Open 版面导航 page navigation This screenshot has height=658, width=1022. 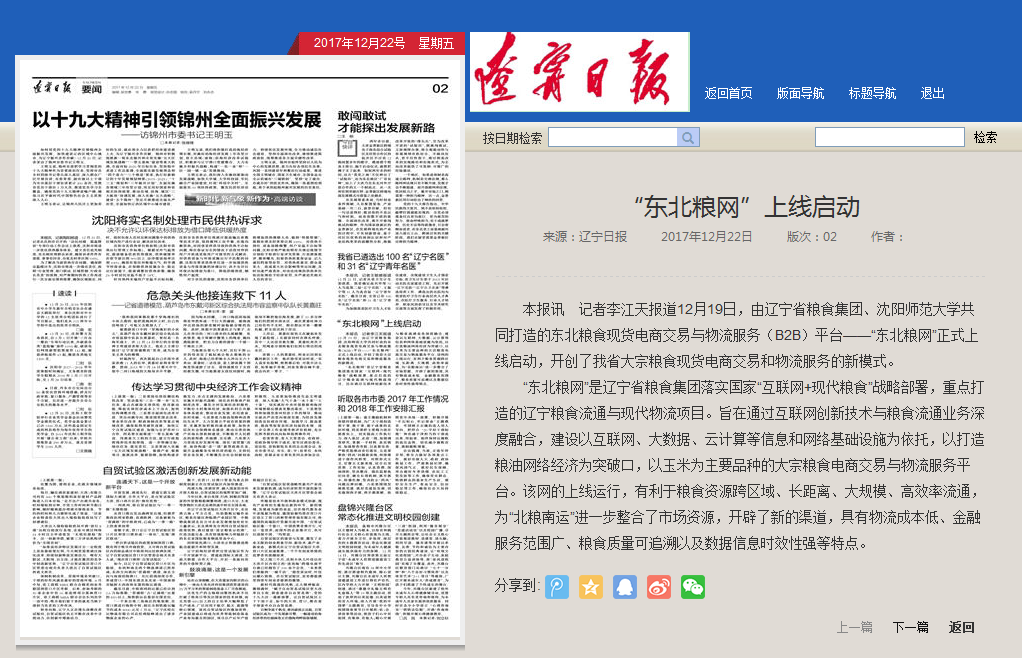click(800, 93)
